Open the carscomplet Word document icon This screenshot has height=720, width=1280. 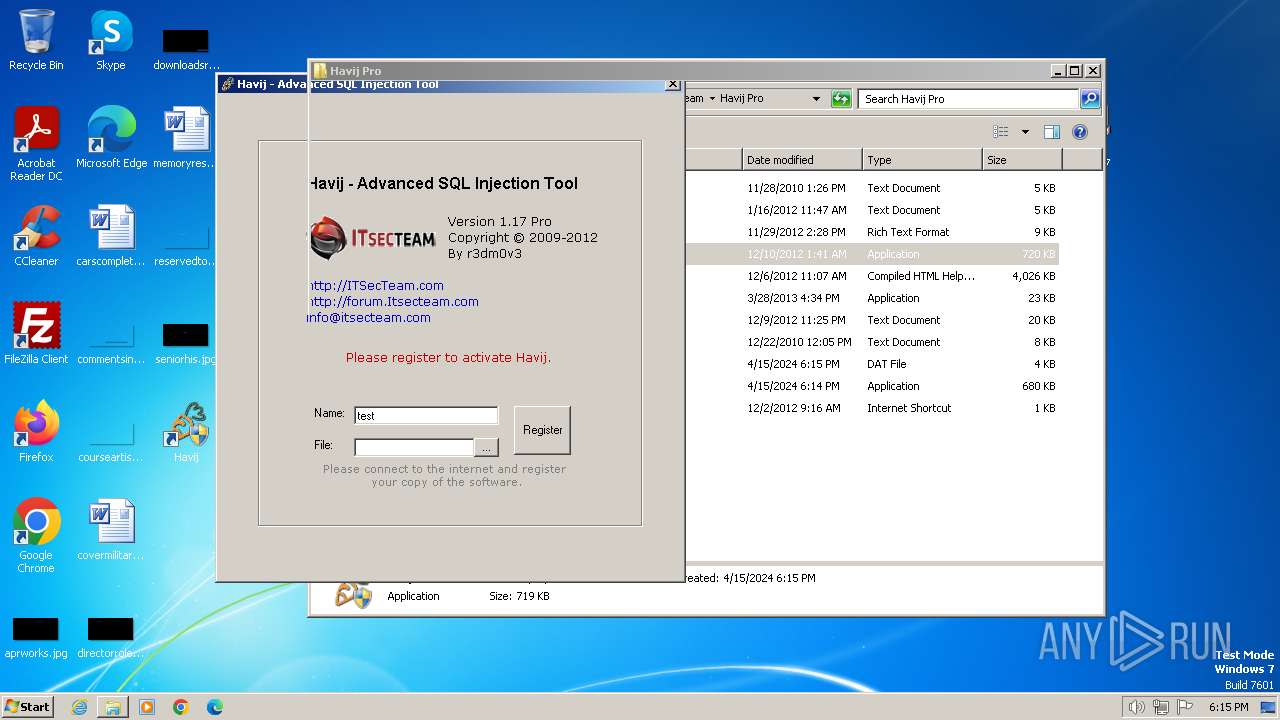[111, 236]
